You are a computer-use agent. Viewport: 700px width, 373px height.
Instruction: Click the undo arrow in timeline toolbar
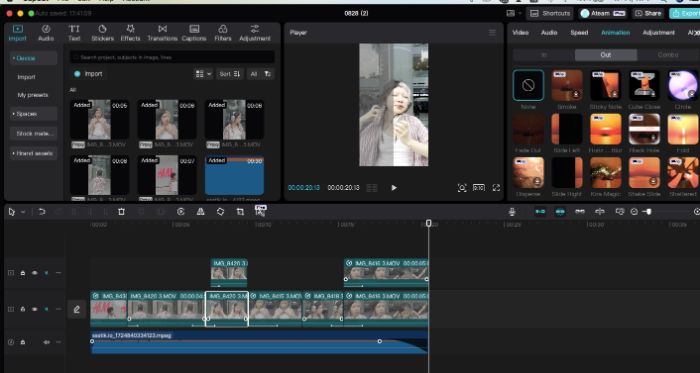42,212
